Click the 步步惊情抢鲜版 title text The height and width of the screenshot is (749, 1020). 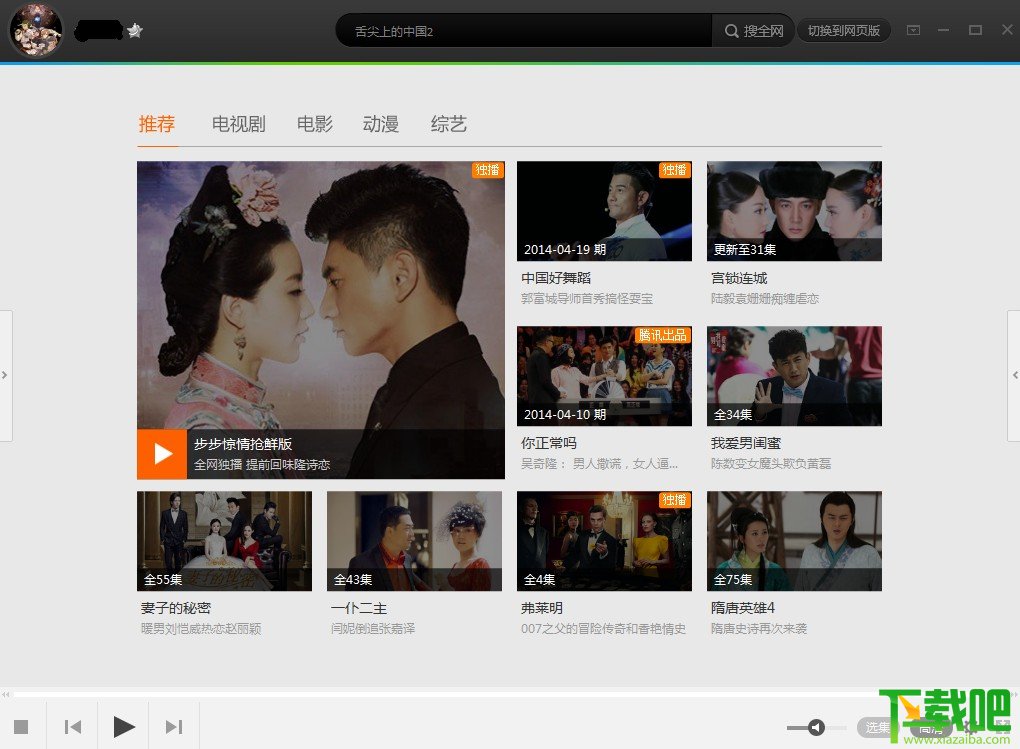243,444
